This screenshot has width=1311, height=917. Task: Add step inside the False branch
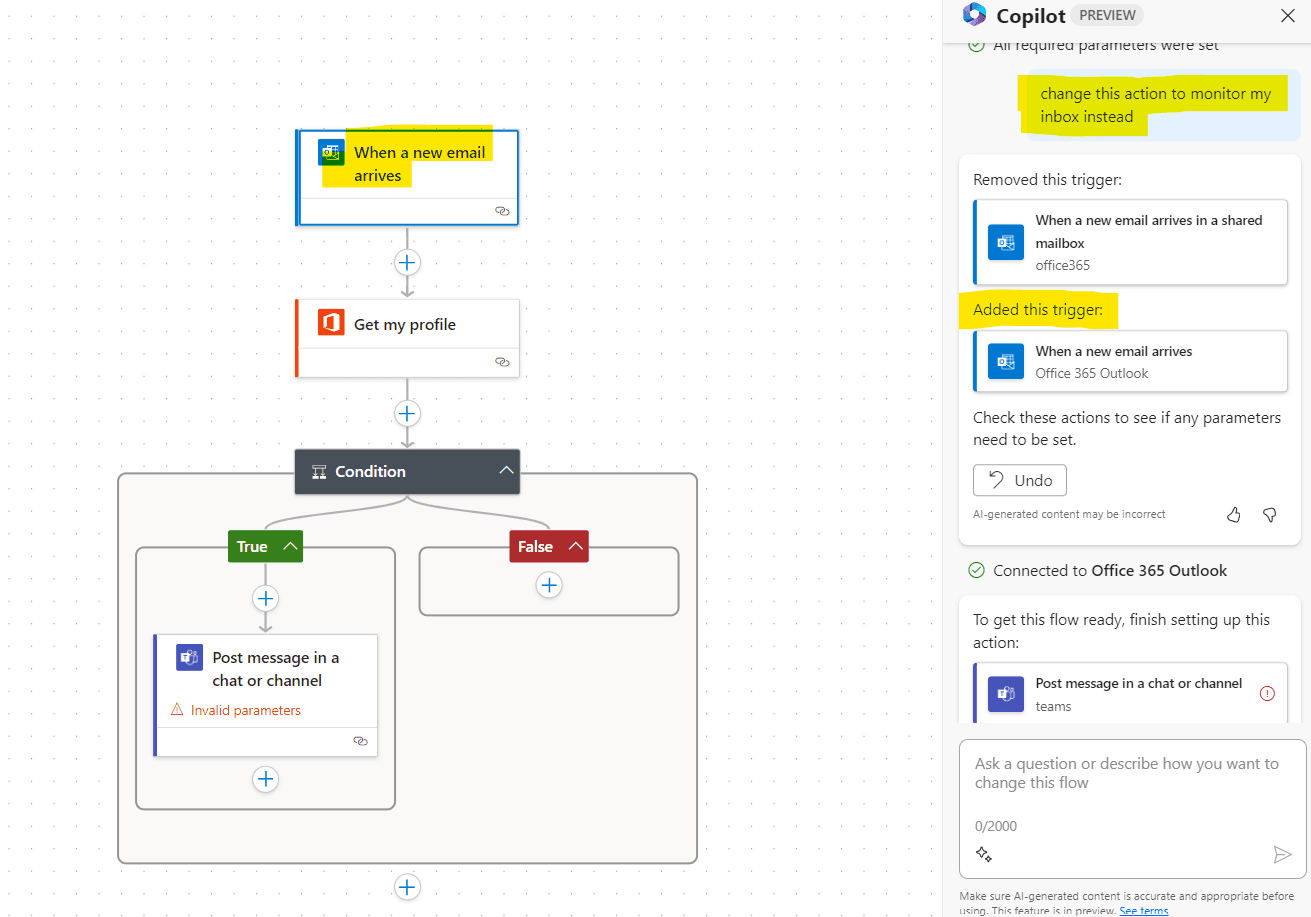coord(549,585)
